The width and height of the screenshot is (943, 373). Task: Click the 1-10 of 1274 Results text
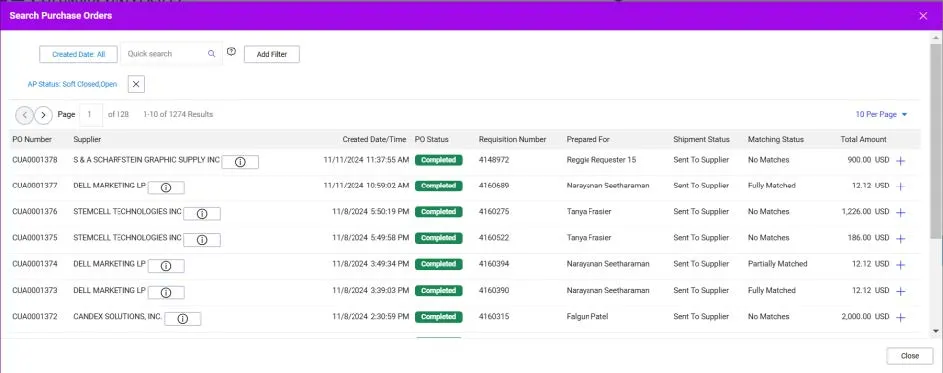point(178,114)
